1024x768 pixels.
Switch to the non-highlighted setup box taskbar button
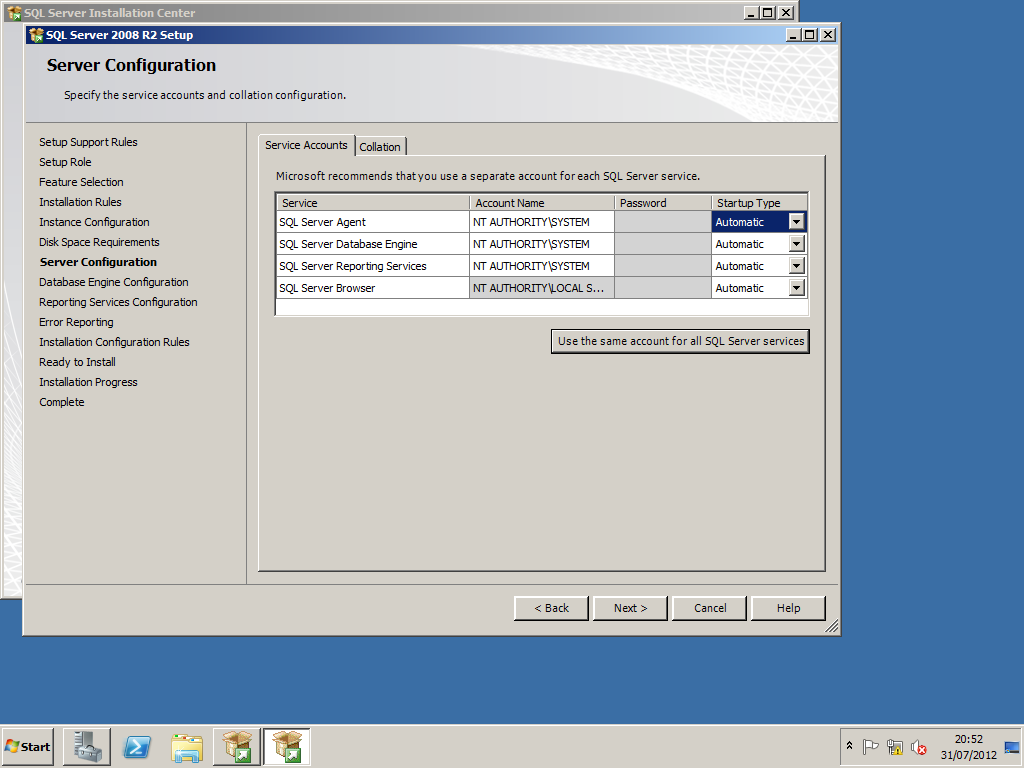pos(236,746)
